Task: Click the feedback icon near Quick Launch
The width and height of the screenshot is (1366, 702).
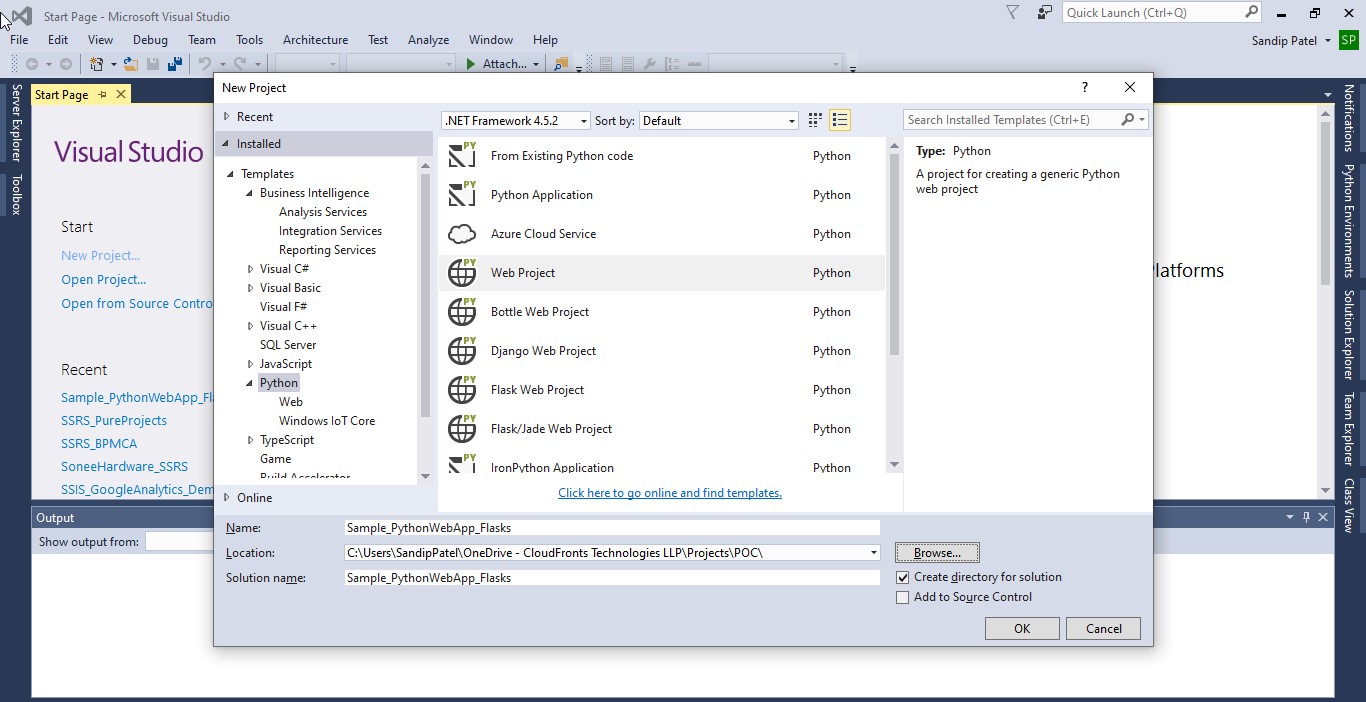Action: point(1045,13)
